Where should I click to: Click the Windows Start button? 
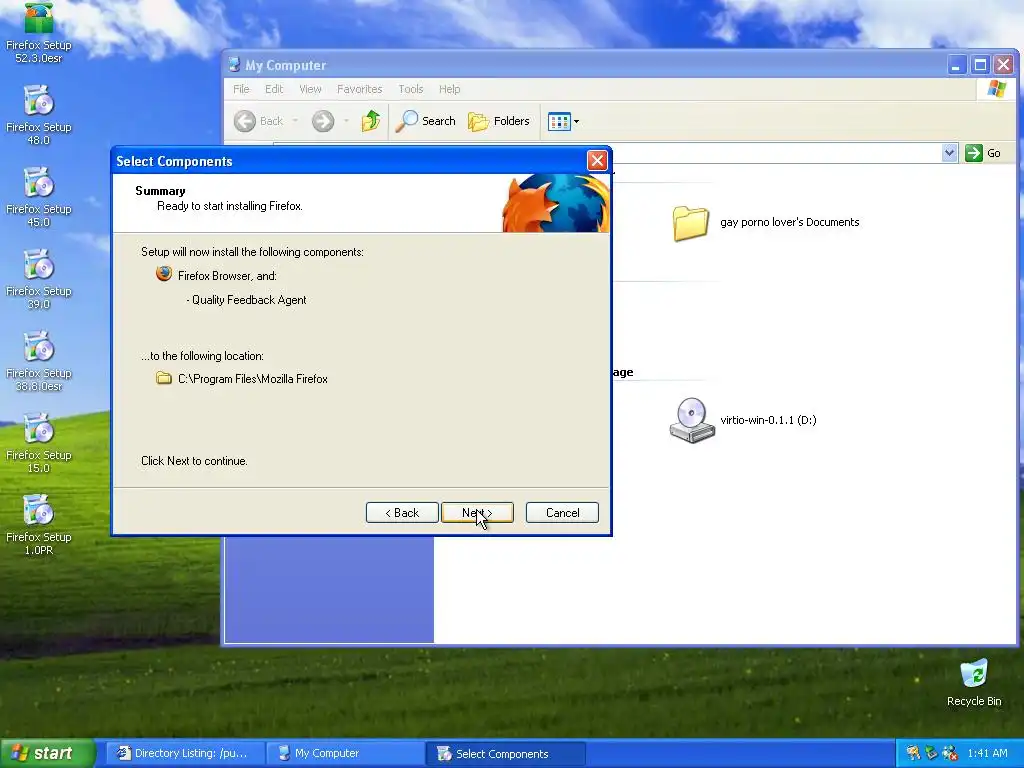click(x=47, y=753)
